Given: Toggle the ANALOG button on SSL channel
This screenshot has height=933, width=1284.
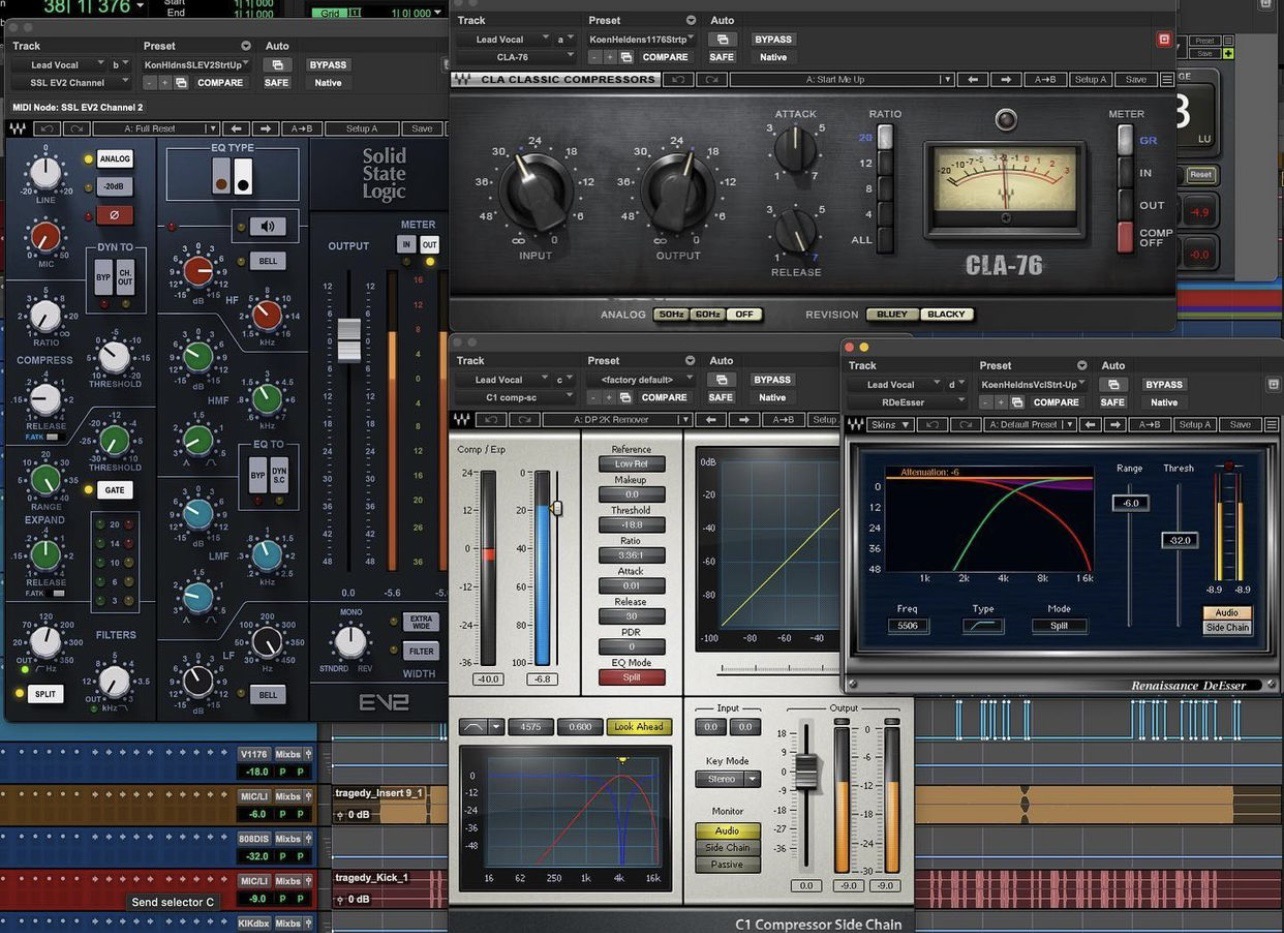Looking at the screenshot, I should (115, 158).
